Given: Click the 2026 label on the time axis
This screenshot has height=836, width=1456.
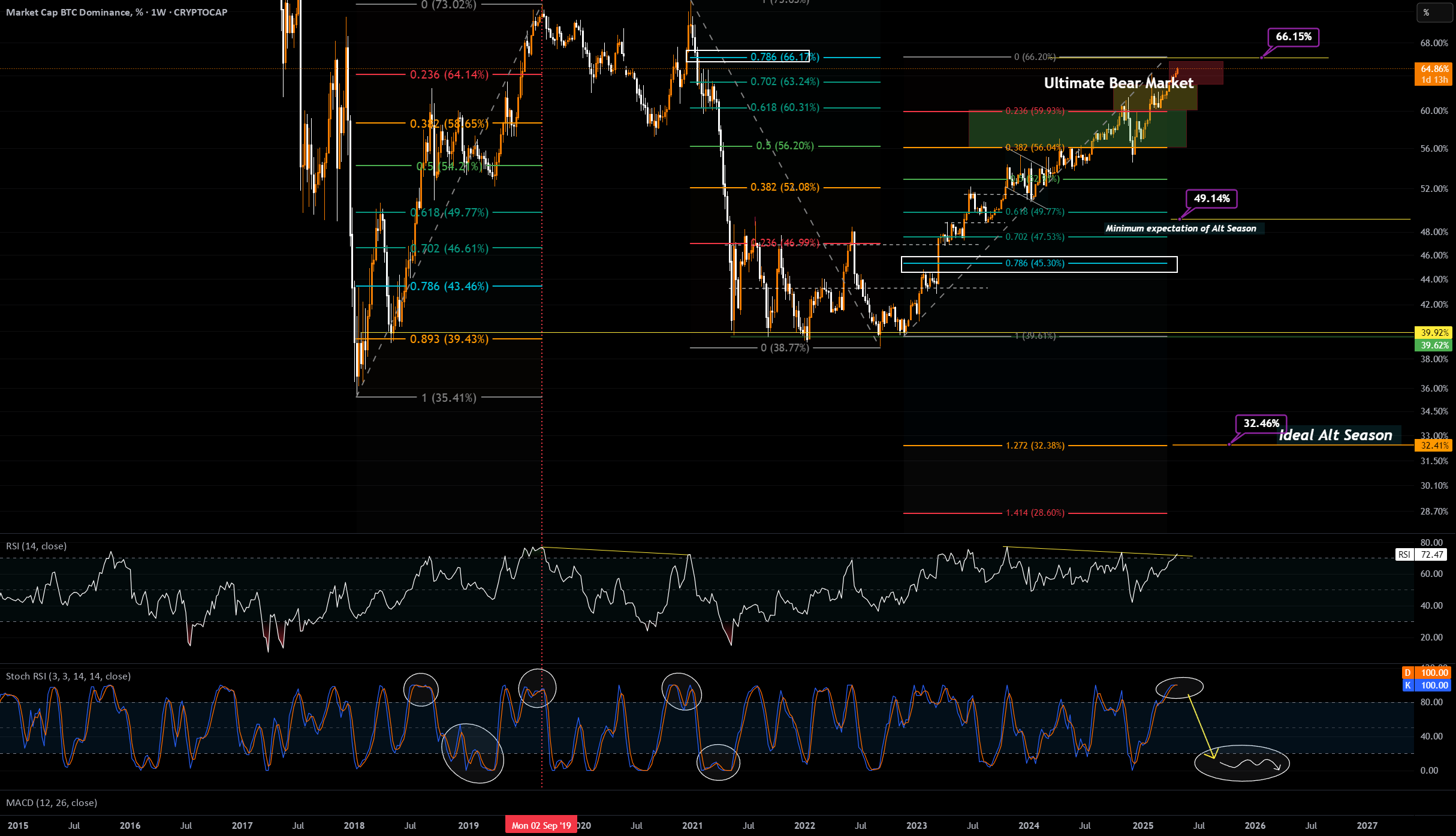Looking at the screenshot, I should click(x=1255, y=825).
